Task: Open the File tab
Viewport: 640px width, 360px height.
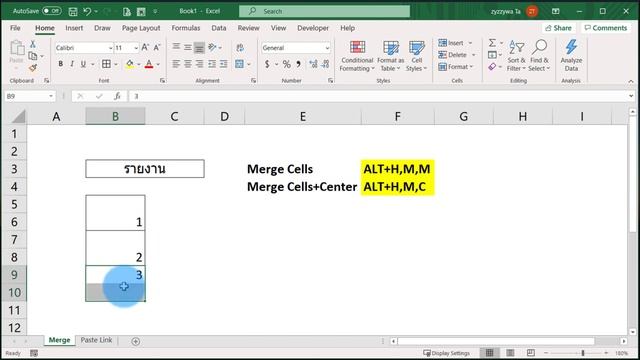Action: pos(15,28)
